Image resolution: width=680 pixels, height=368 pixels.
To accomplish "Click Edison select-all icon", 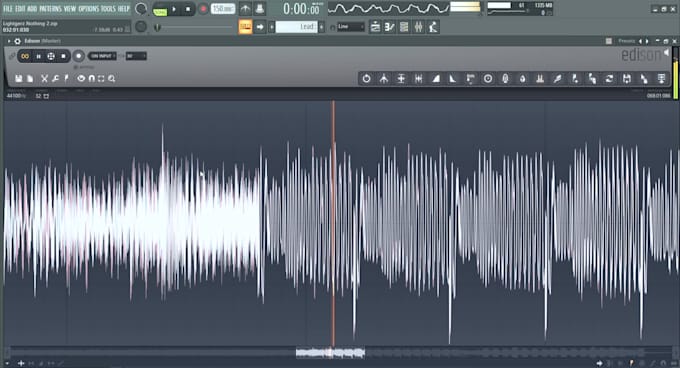I will tap(101, 78).
